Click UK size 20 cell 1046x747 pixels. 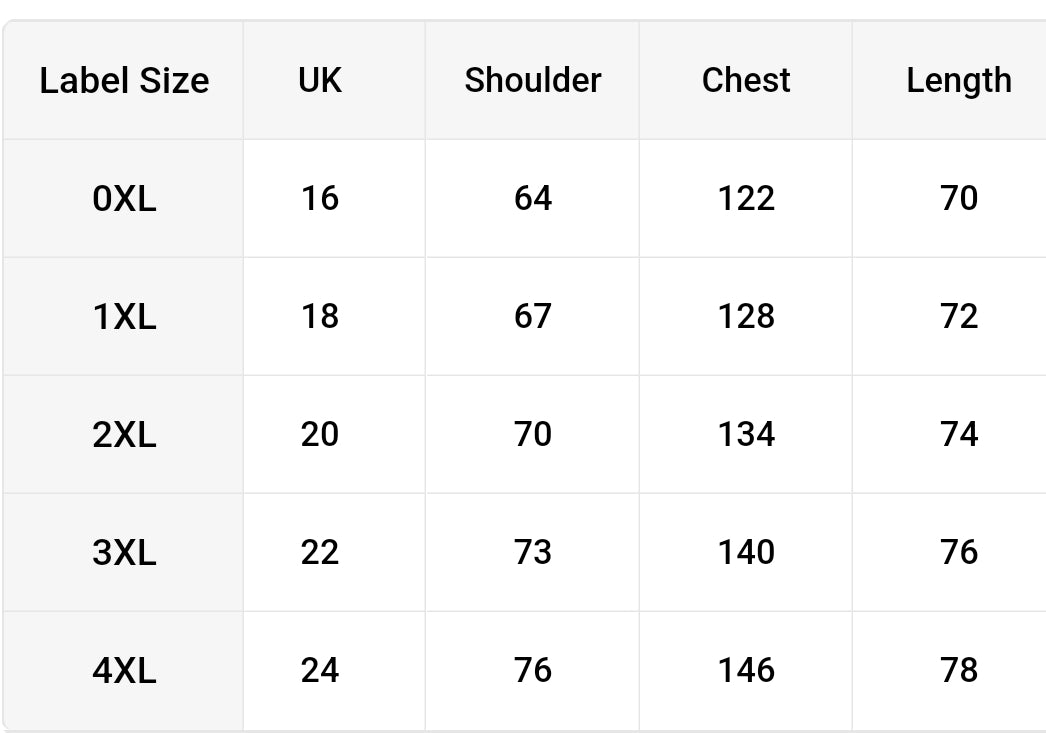pos(320,435)
